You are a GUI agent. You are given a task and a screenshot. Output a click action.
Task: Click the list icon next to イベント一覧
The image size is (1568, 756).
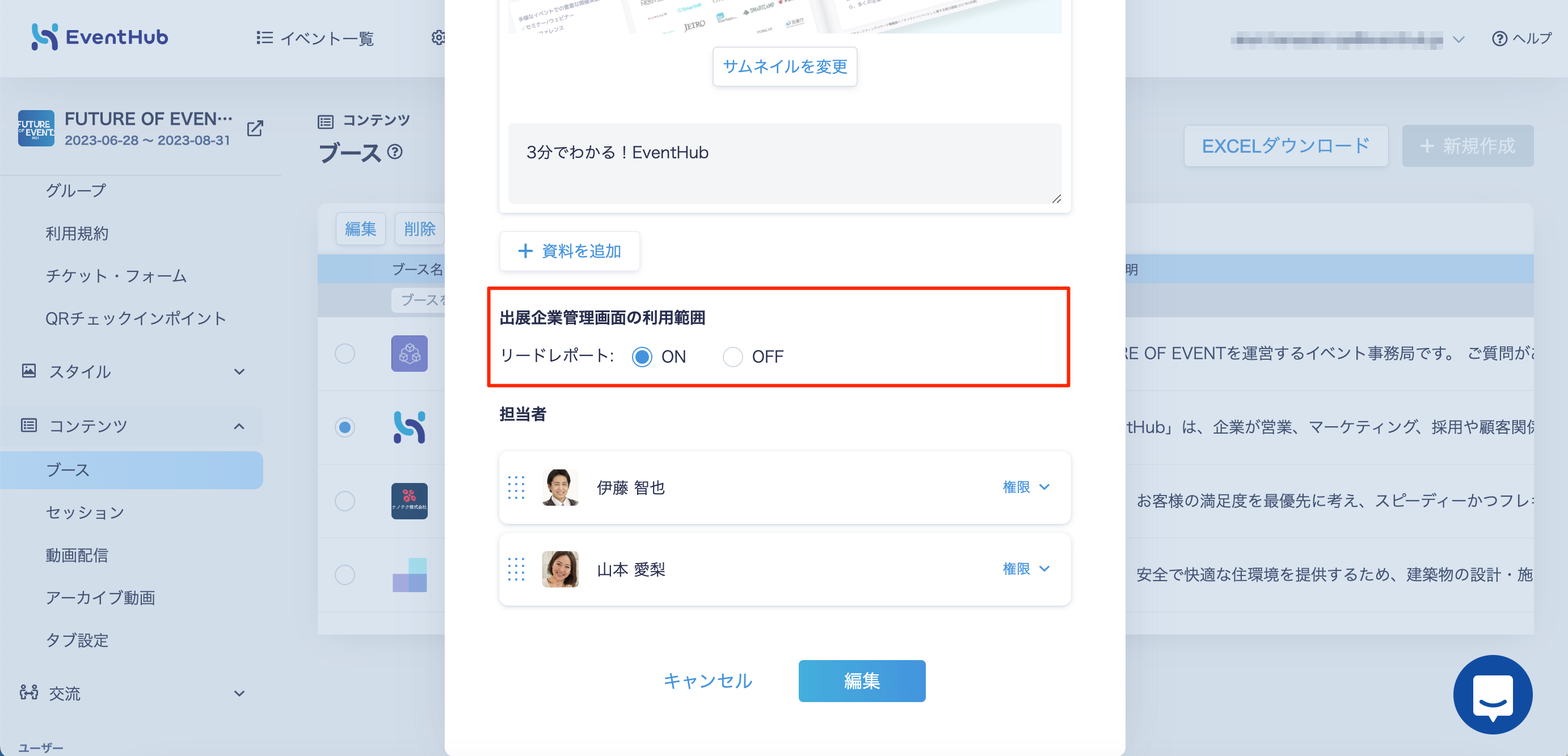coord(264,38)
